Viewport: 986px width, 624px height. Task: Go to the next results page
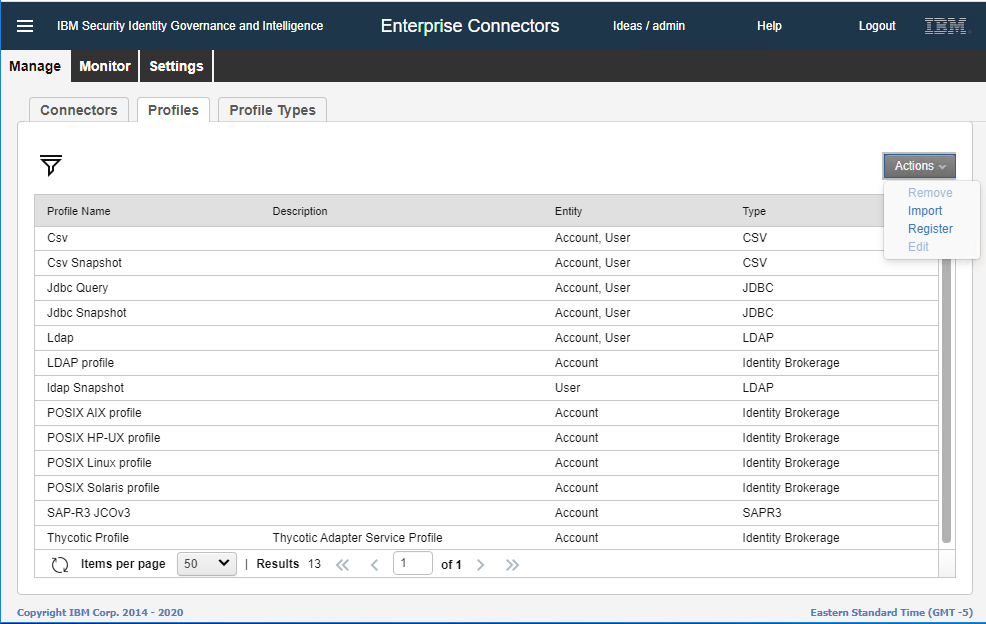480,564
